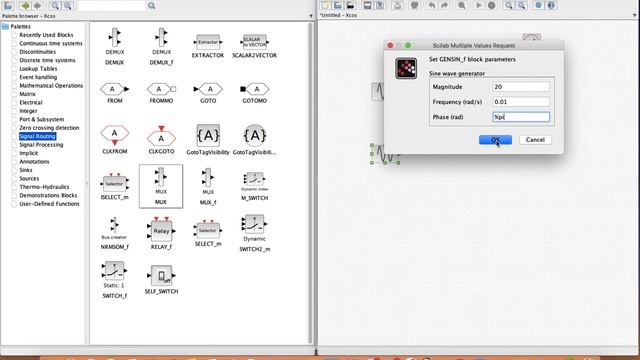The width and height of the screenshot is (640, 360).
Task: Click the Undo arrow in Xcos toolbar
Action: click(431, 5)
